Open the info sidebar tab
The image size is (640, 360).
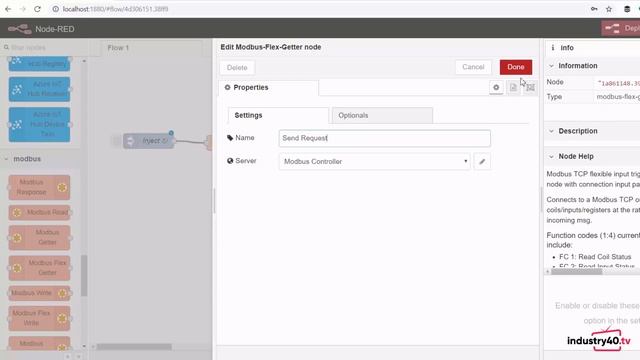coord(567,48)
